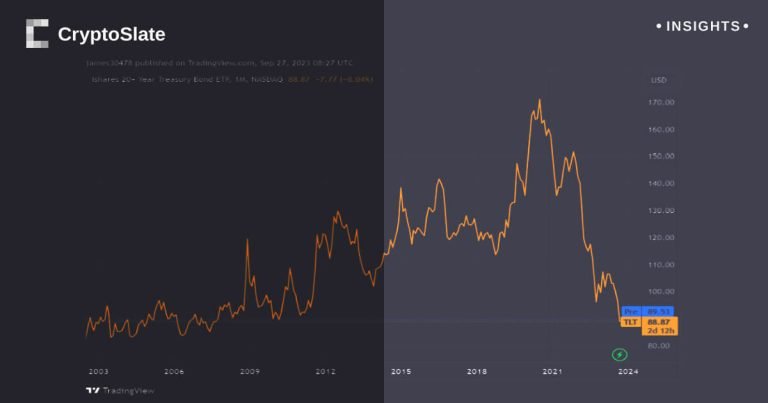Screen dimensions: 768x403
Task: Click the 2024 marker on the time axis
Action: tap(628, 372)
